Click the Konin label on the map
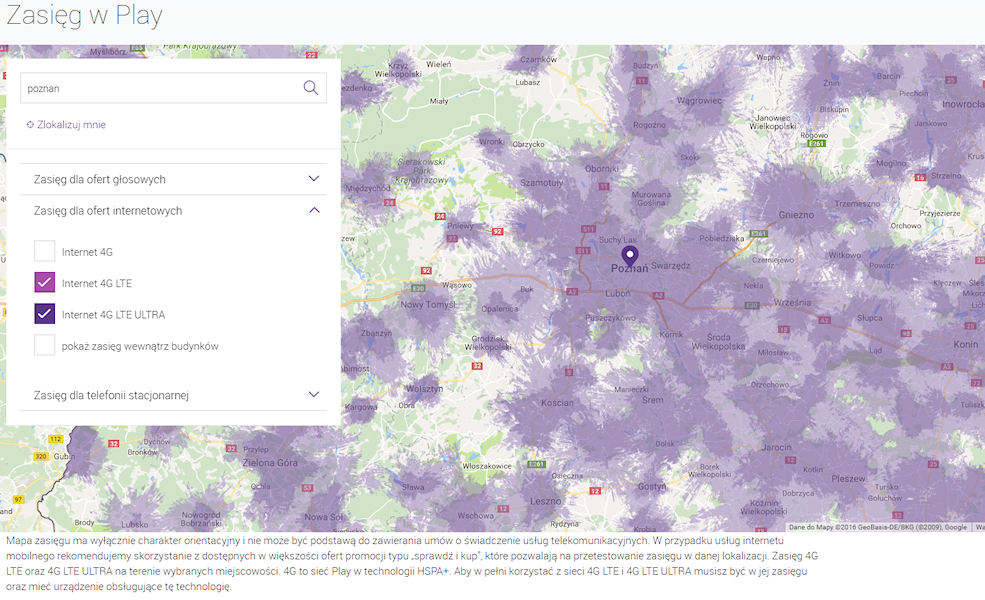This screenshot has width=985, height=600. click(x=966, y=344)
